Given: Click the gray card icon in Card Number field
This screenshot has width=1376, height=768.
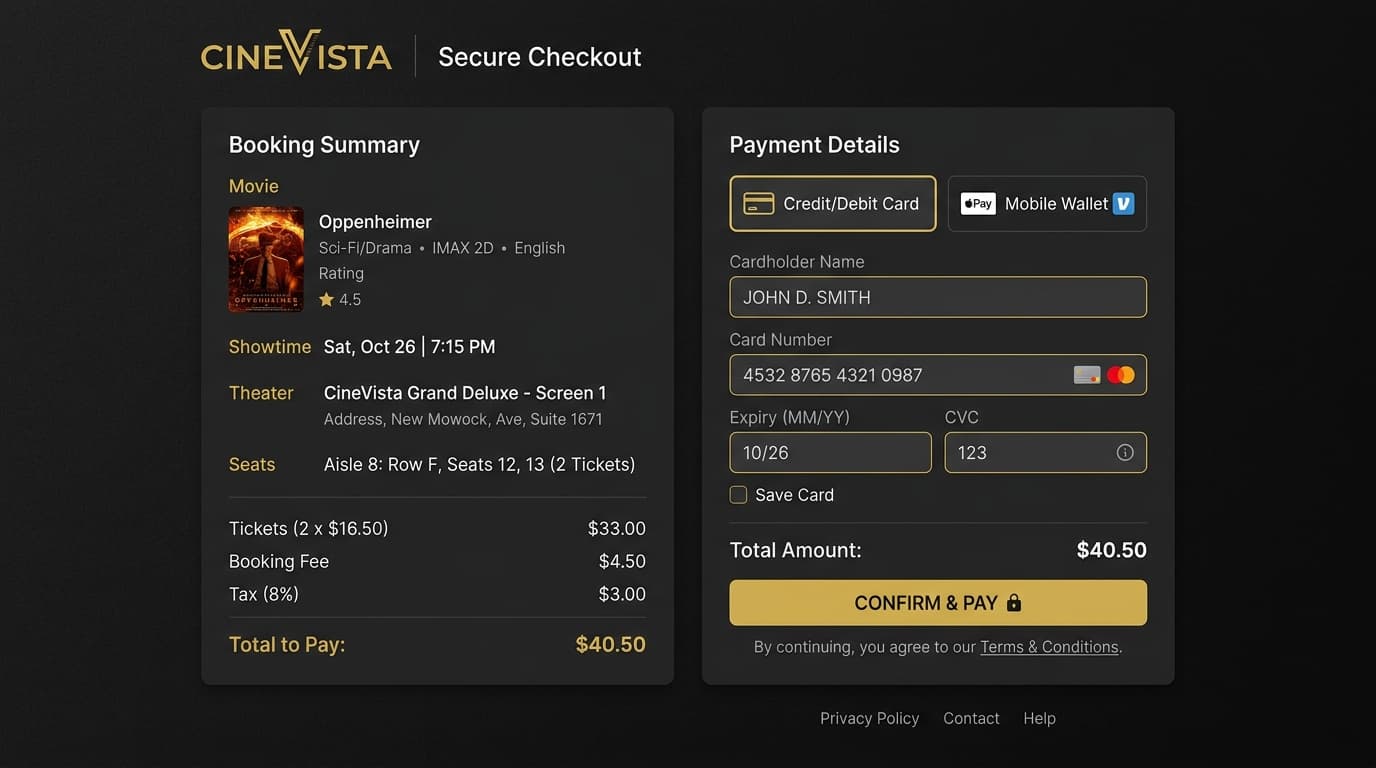Looking at the screenshot, I should coord(1087,375).
